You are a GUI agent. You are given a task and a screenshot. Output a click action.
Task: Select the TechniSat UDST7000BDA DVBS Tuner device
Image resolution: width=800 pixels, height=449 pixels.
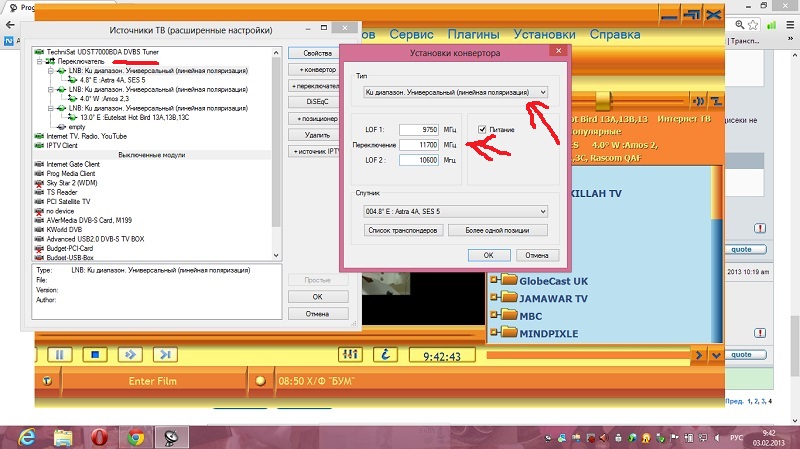(94, 51)
